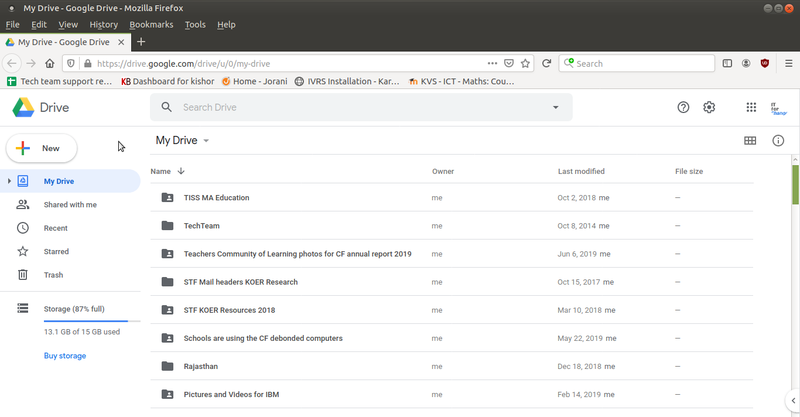Screen dimensions: 800x417
Task: Open Drive settings gear icon
Action: click(x=709, y=107)
